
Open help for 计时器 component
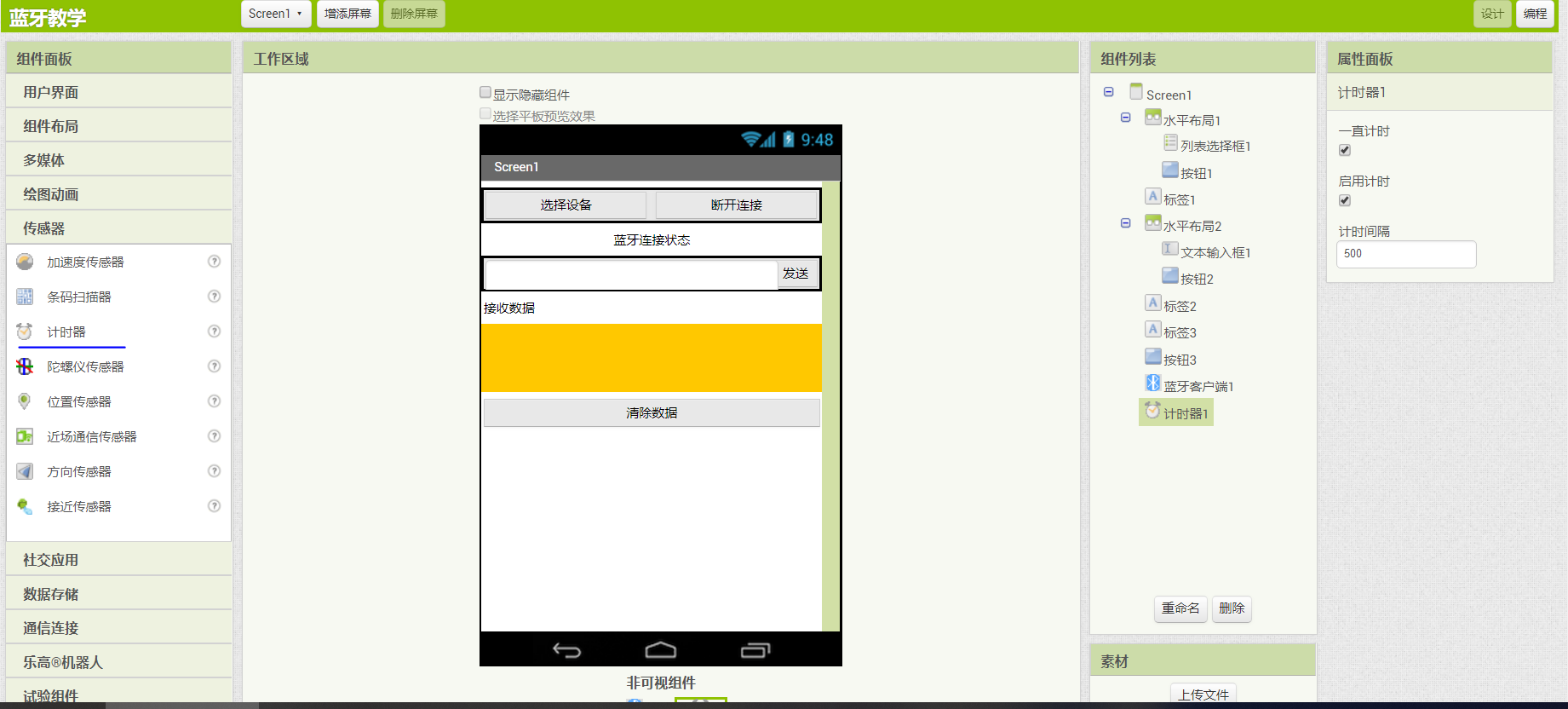point(215,331)
